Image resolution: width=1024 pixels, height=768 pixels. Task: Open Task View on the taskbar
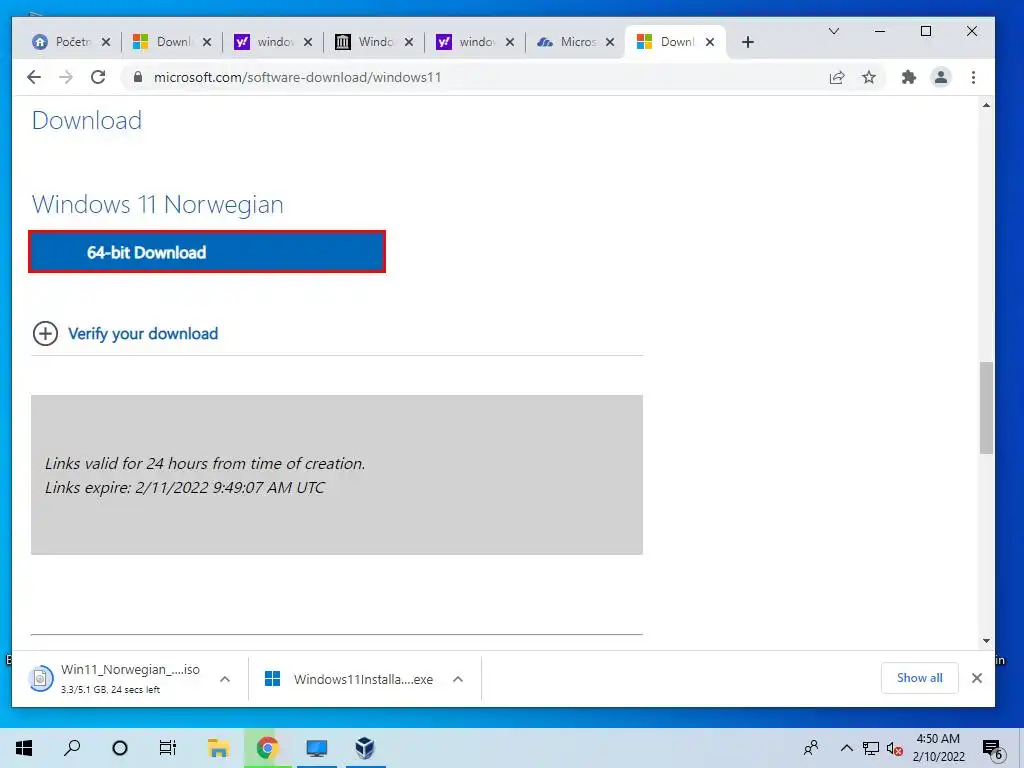[168, 748]
